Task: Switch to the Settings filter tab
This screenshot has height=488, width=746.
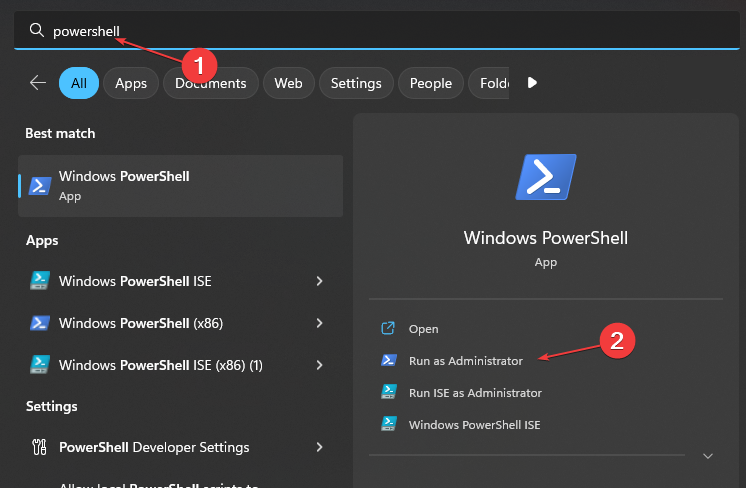Action: [x=356, y=83]
